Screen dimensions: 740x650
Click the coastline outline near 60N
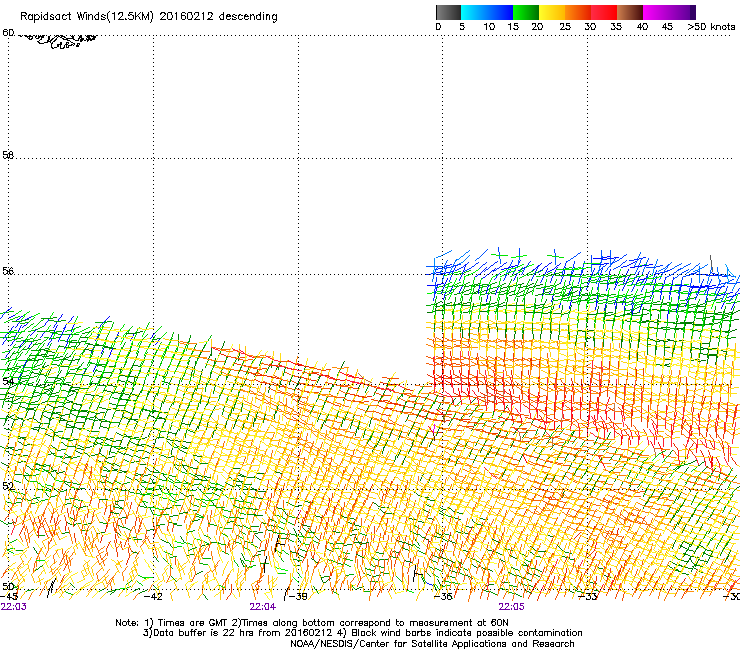click(x=57, y=41)
